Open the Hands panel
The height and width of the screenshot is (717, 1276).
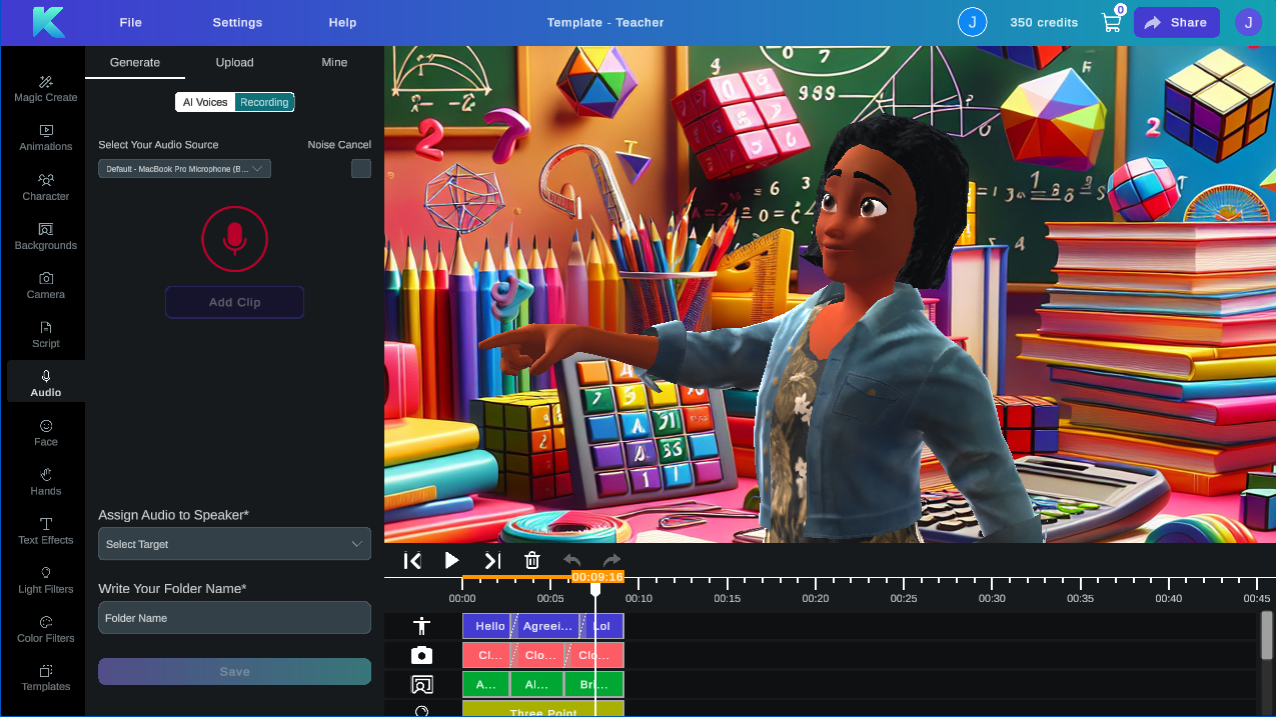[45, 481]
